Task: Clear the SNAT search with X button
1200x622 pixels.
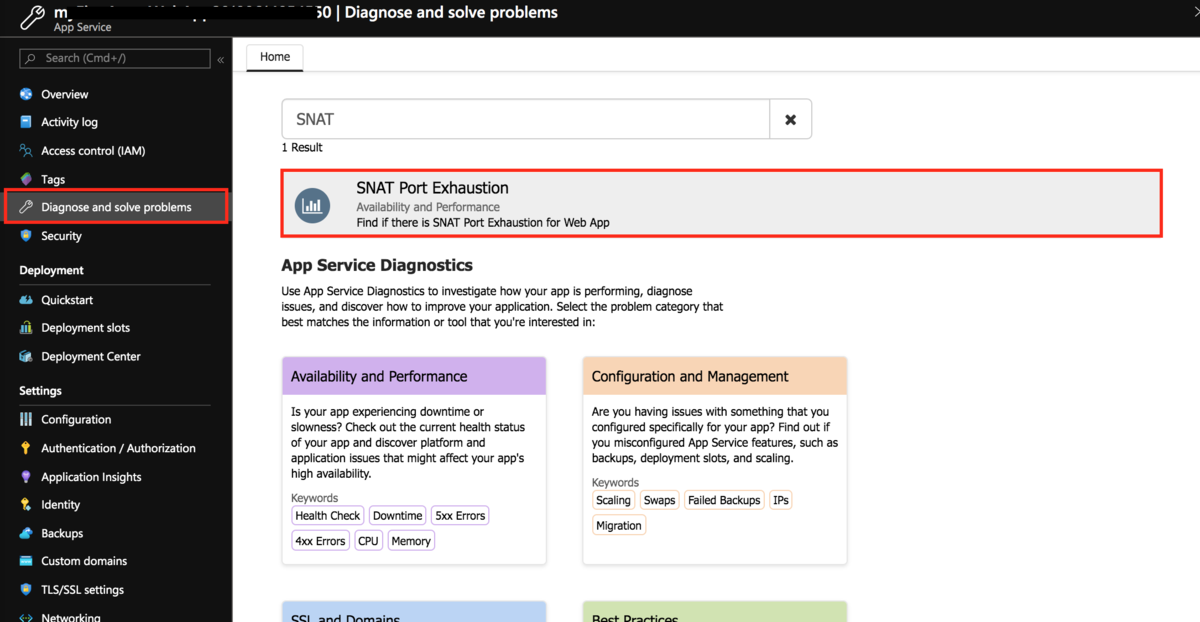Action: tap(790, 119)
